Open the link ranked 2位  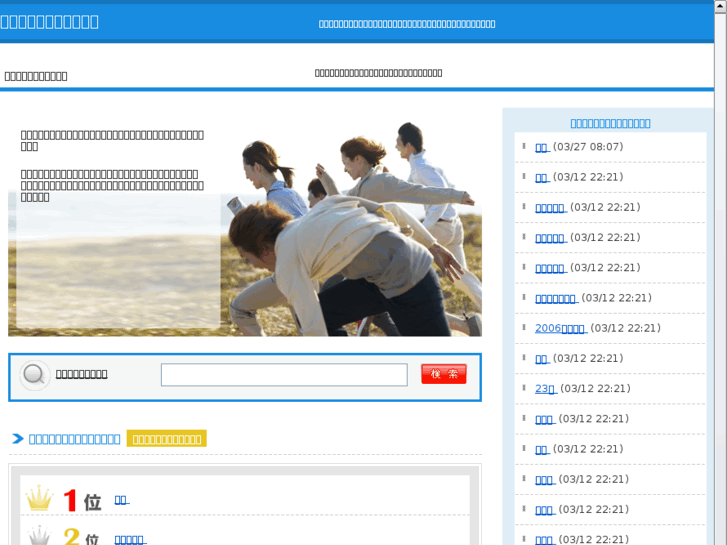[x=130, y=539]
